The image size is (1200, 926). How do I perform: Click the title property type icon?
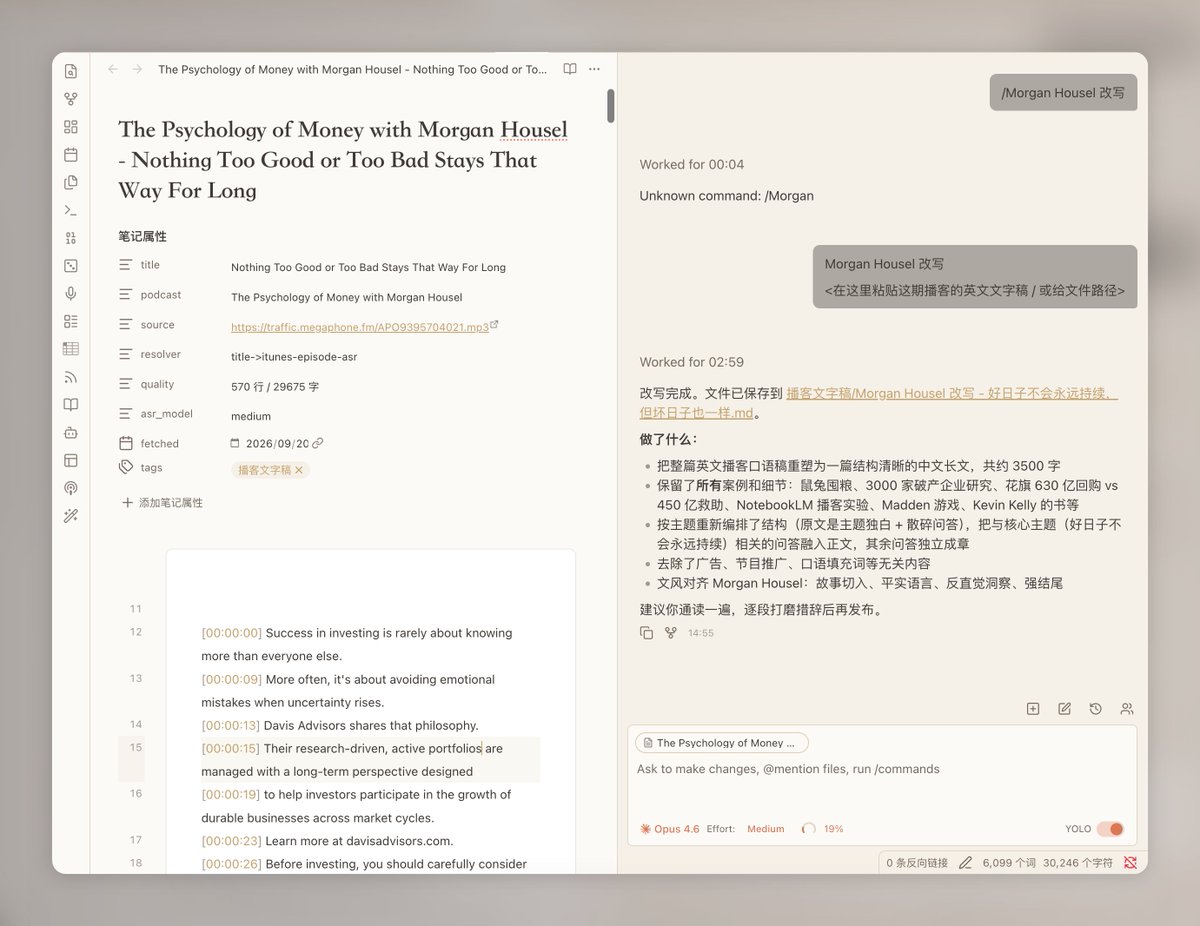(125, 265)
